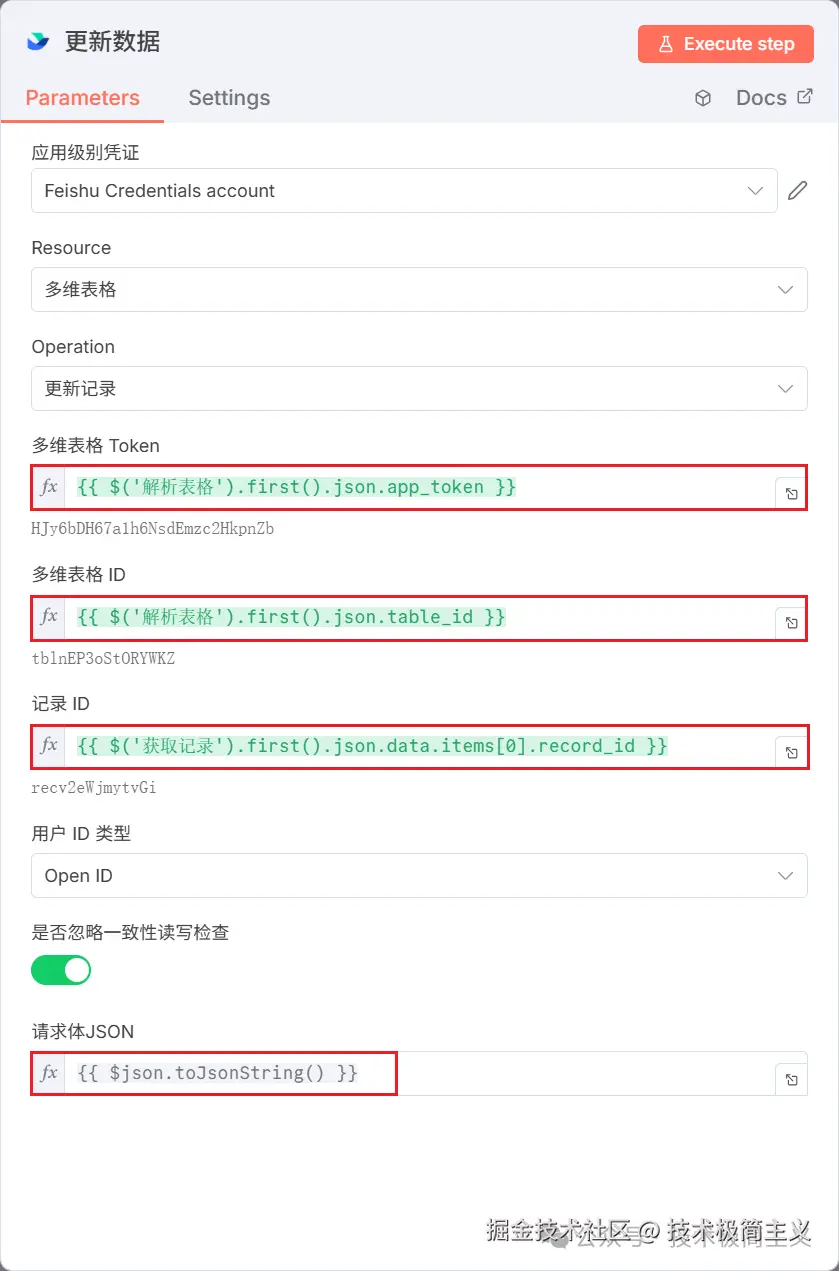Viewport: 839px width, 1271px height.
Task: Open the expression expander beside 请求体JSON
Action: [x=791, y=1078]
